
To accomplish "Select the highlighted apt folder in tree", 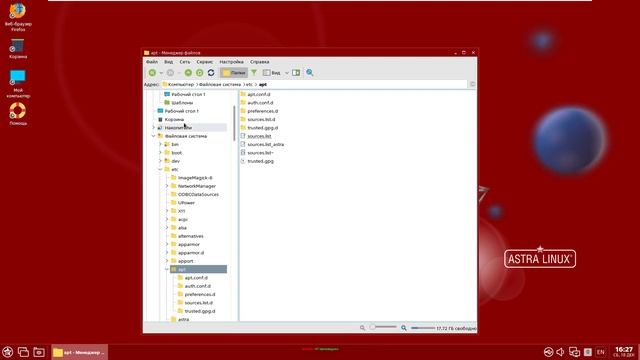I will coord(198,269).
